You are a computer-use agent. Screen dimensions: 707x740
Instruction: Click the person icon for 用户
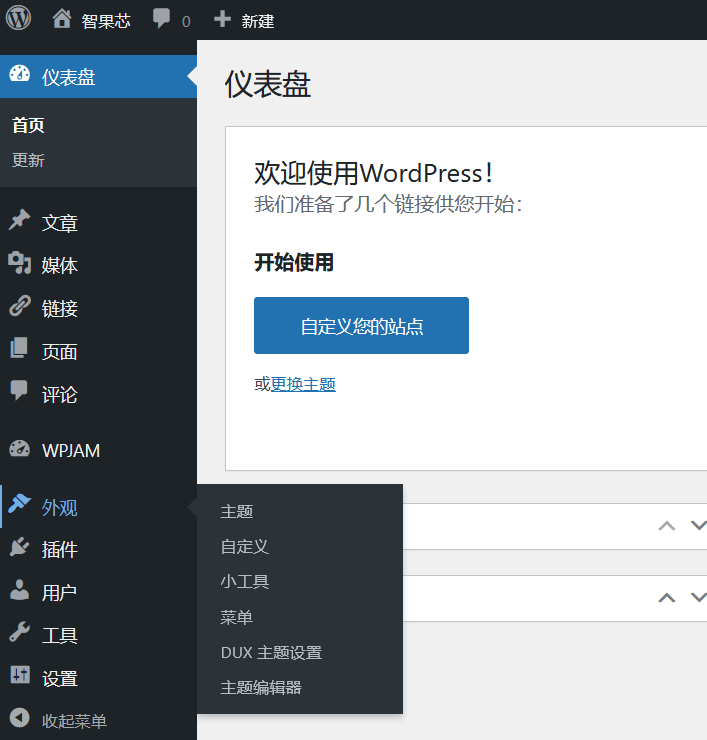19,589
